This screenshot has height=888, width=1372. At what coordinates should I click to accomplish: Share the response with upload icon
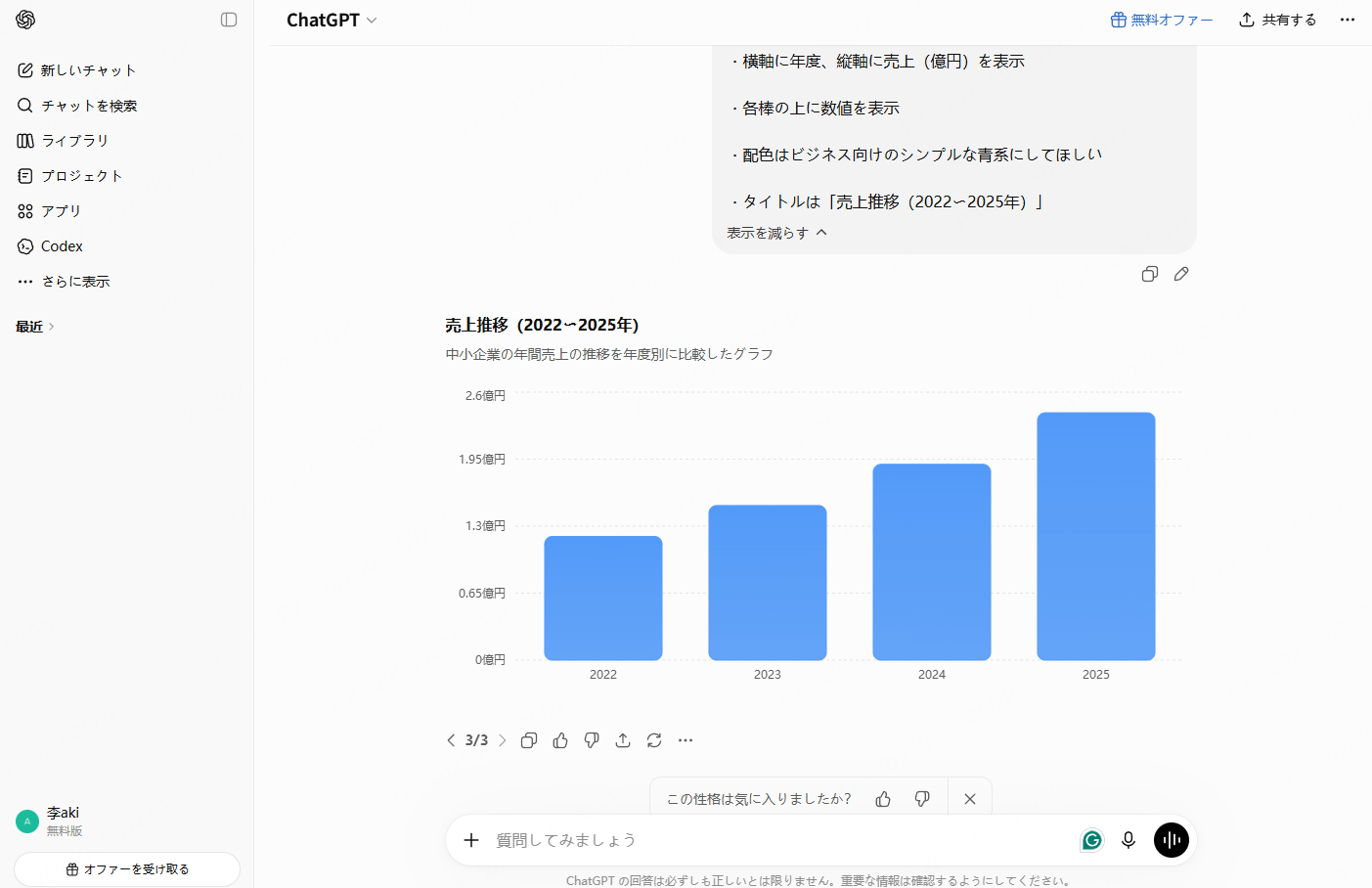pos(623,740)
